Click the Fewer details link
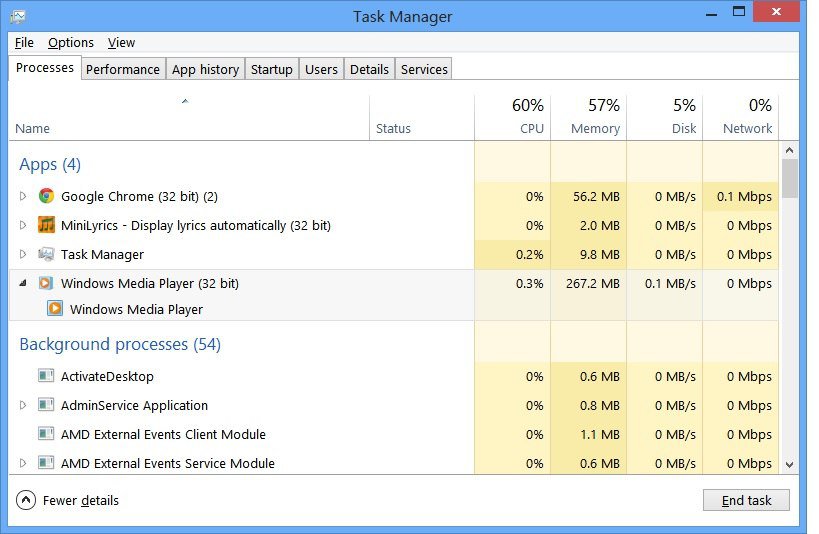The height and width of the screenshot is (534, 819). (81, 501)
